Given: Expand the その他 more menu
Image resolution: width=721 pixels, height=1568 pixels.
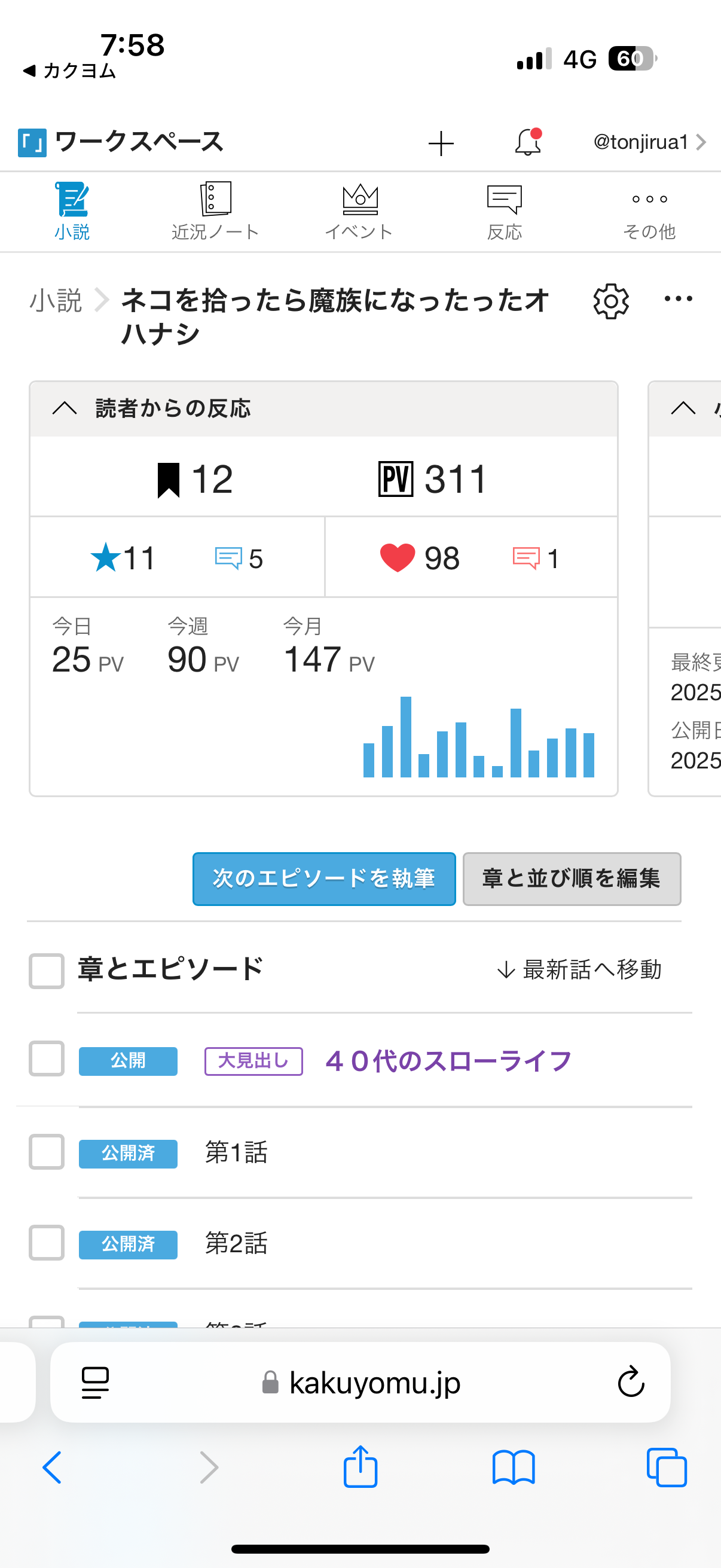Looking at the screenshot, I should coord(649,211).
